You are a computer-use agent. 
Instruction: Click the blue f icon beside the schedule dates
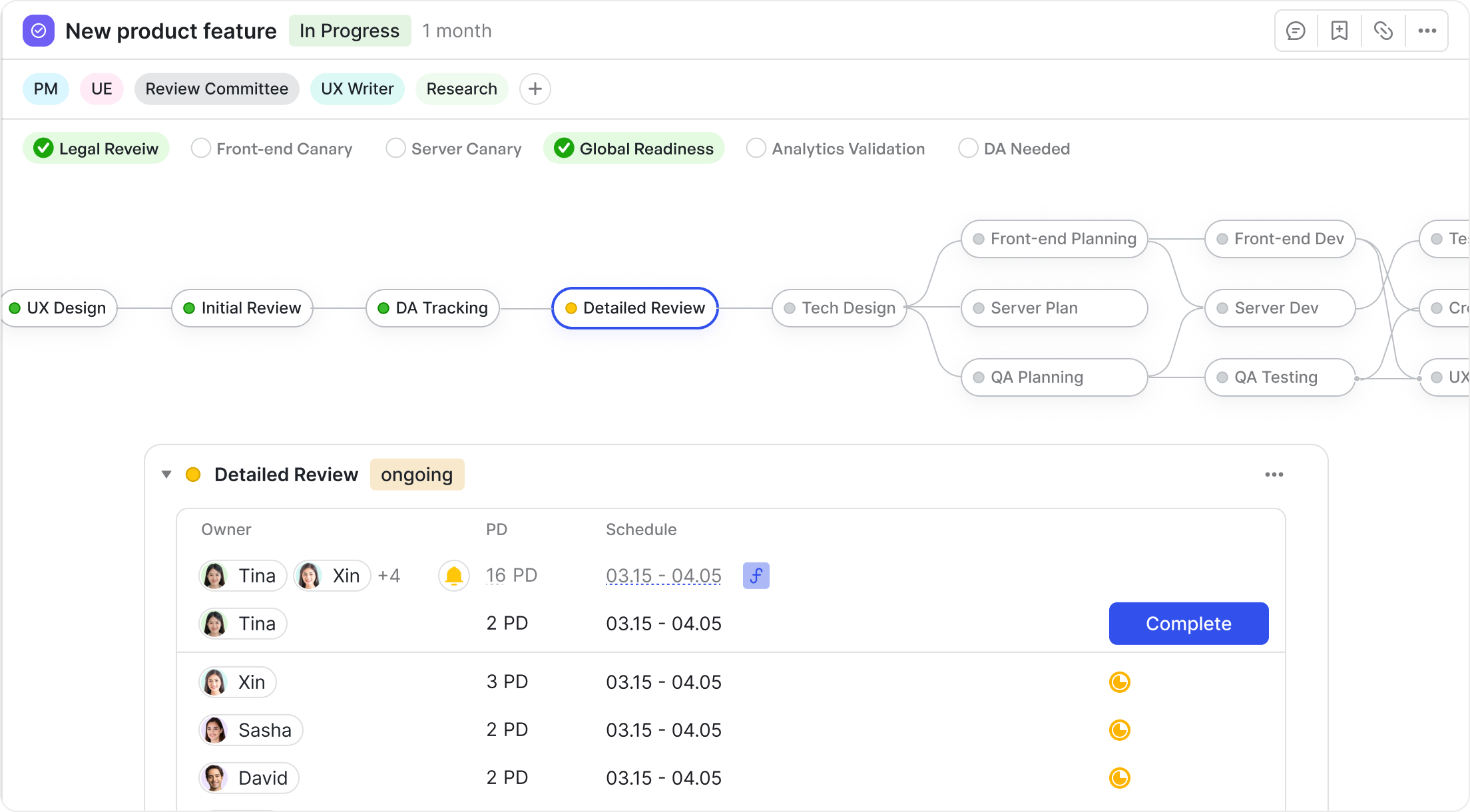tap(756, 576)
